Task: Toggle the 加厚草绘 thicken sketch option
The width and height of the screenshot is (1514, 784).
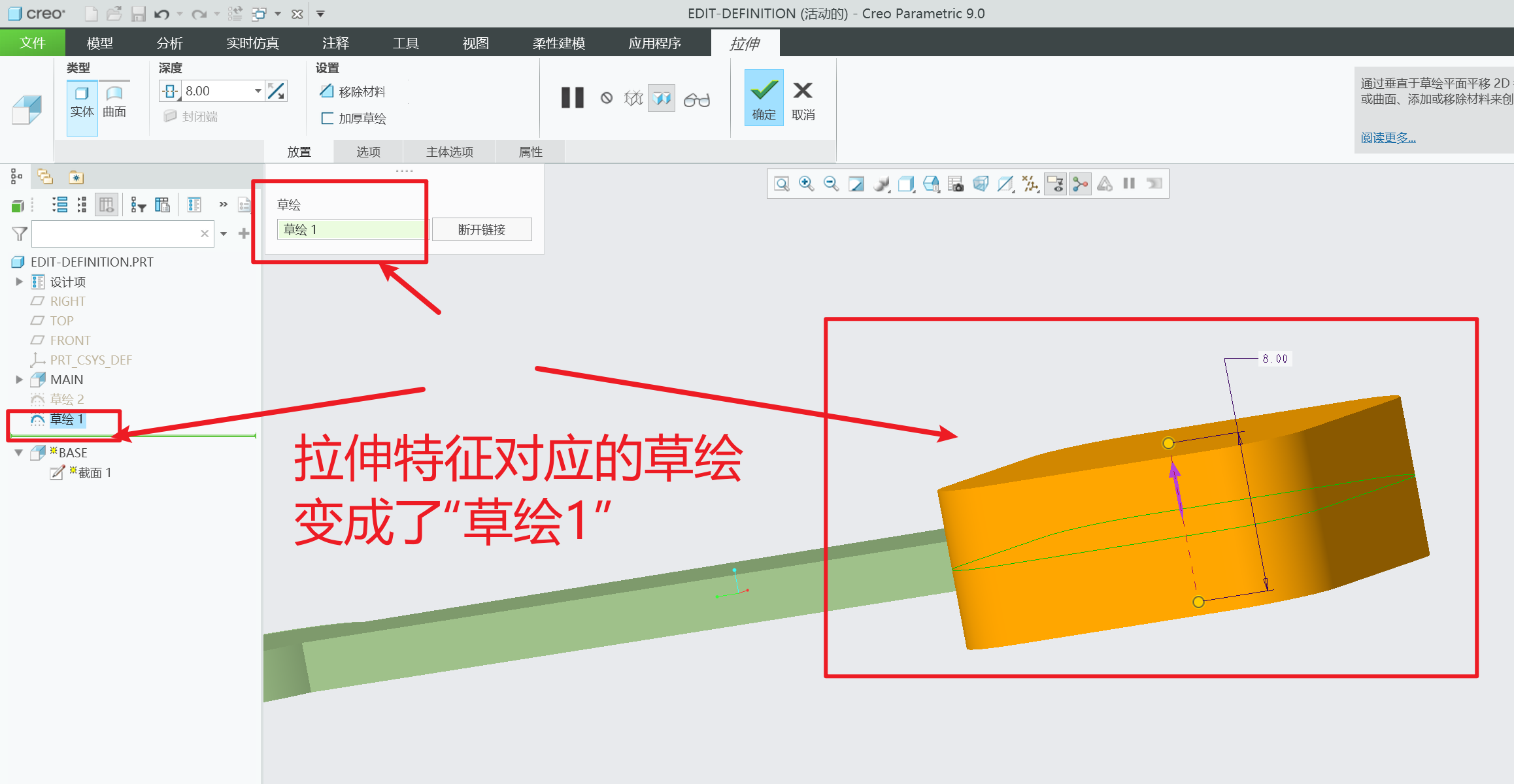Action: (x=354, y=118)
